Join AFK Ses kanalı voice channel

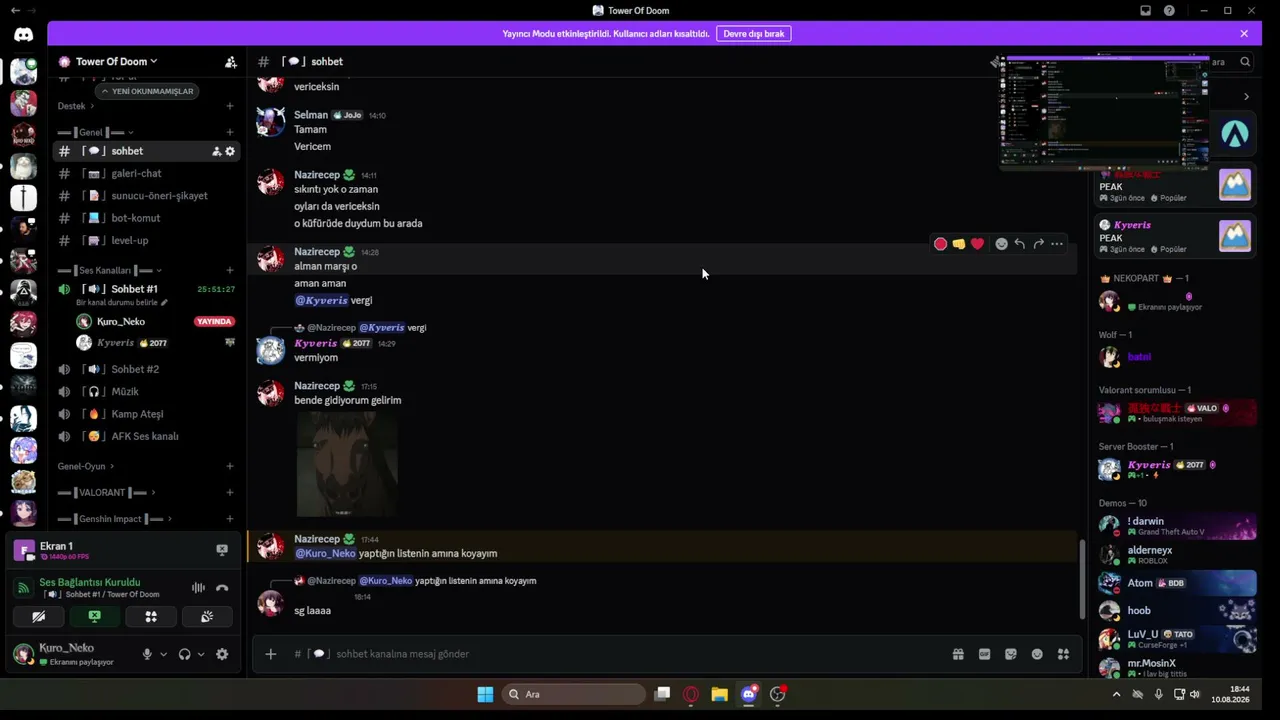click(146, 436)
